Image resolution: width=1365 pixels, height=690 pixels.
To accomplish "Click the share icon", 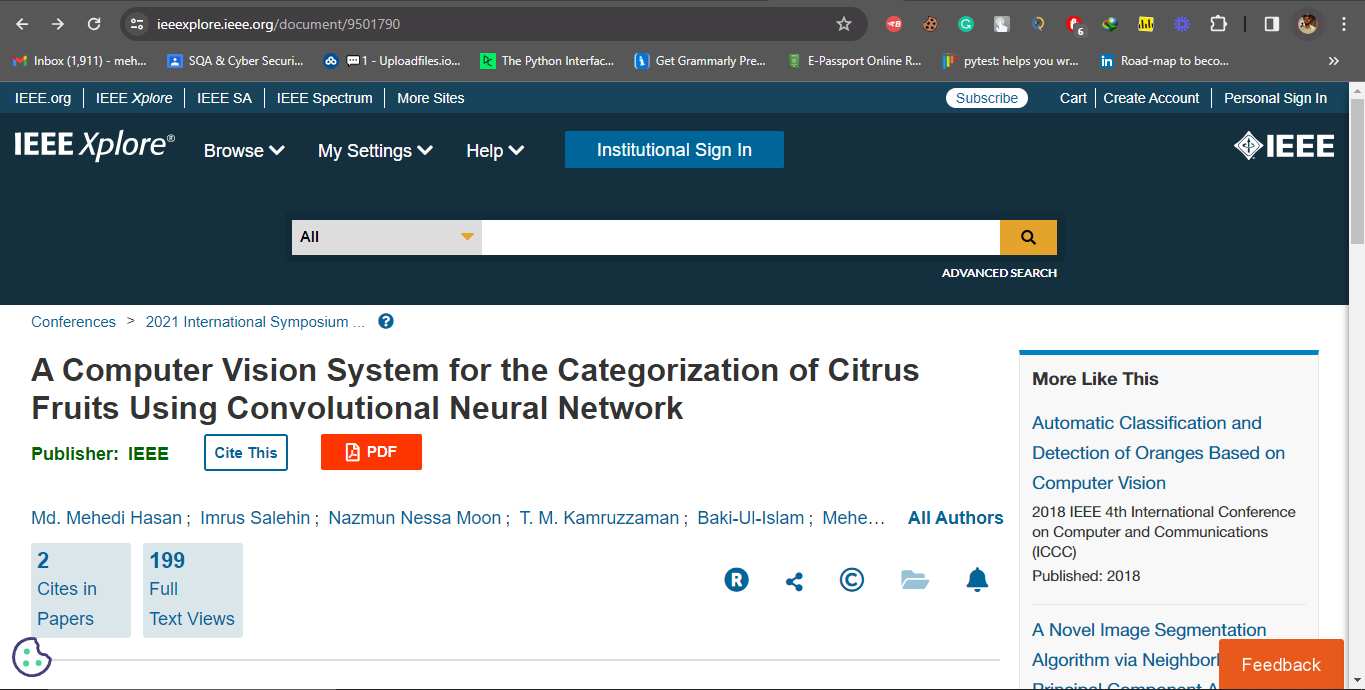I will pos(794,581).
